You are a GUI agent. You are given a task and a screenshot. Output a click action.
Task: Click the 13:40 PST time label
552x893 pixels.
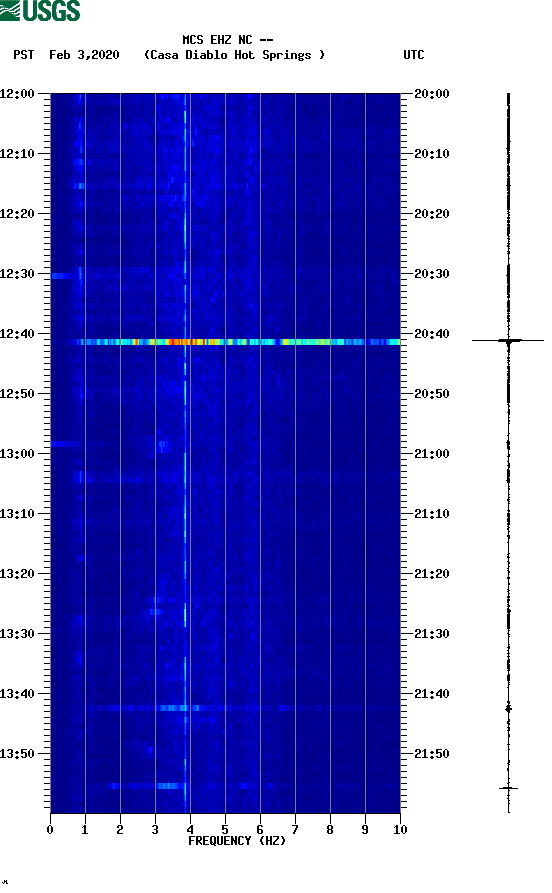[17, 694]
